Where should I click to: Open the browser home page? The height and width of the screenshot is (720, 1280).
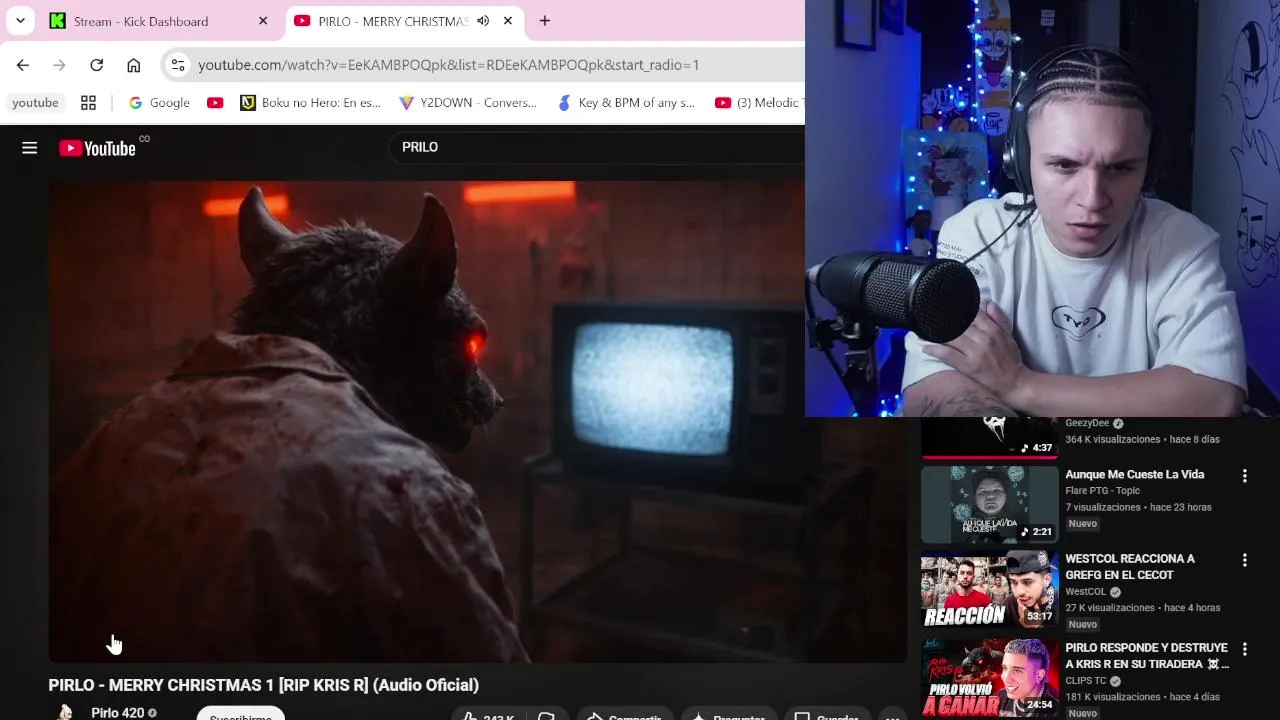point(133,65)
